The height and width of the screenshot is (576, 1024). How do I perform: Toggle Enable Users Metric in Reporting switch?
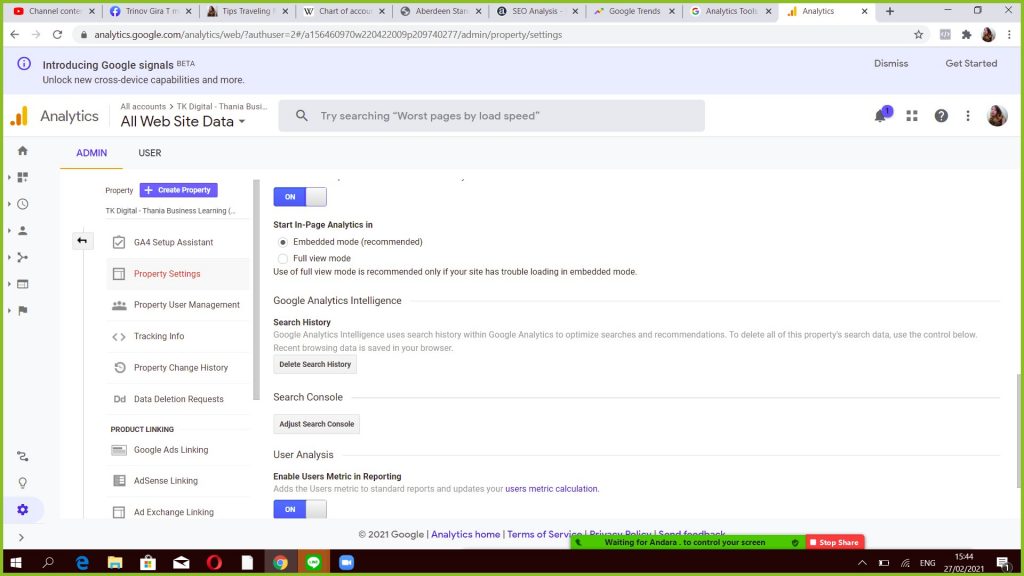click(300, 509)
